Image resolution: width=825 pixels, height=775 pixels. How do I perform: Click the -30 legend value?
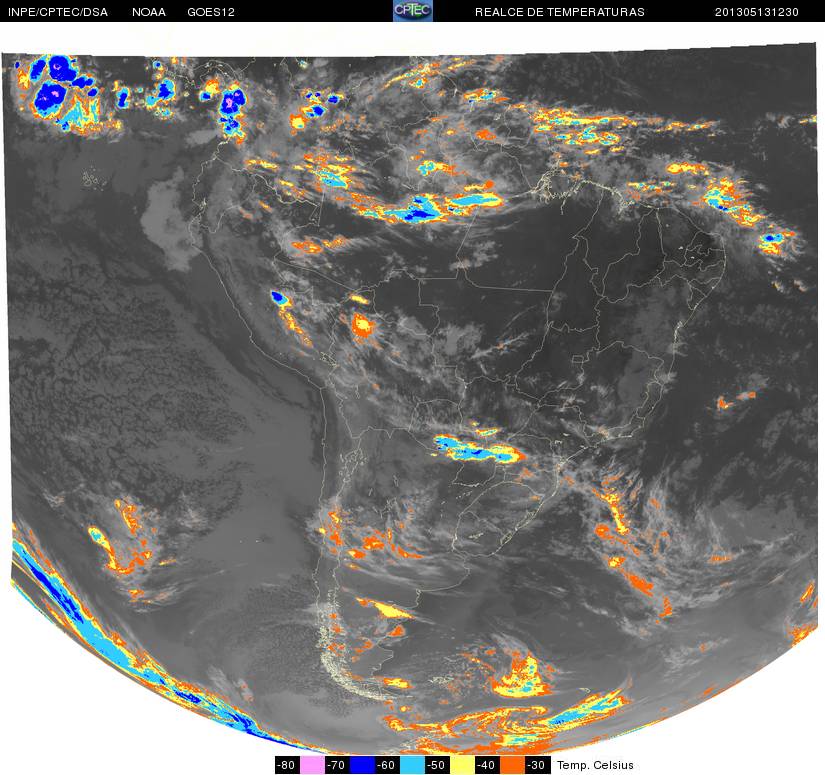(537, 765)
